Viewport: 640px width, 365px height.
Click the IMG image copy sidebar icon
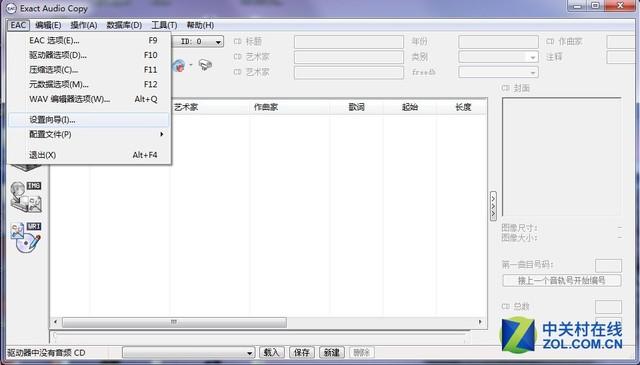coord(26,197)
